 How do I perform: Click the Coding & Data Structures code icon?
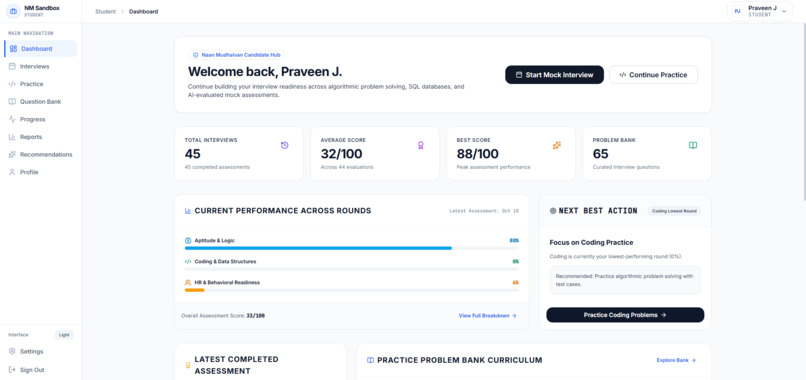coord(188,262)
